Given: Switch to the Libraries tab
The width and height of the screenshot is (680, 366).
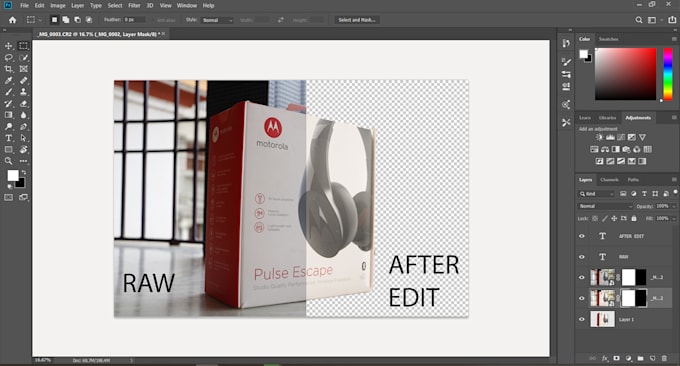Looking at the screenshot, I should click(607, 118).
